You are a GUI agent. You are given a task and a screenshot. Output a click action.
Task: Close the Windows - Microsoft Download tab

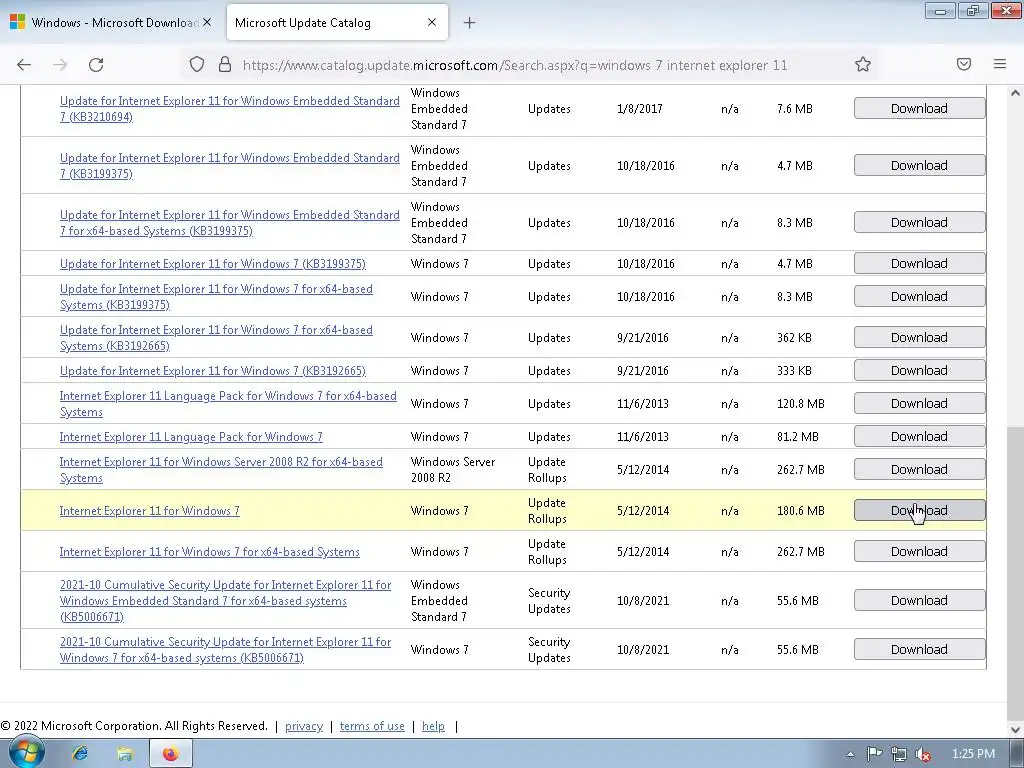tap(207, 22)
